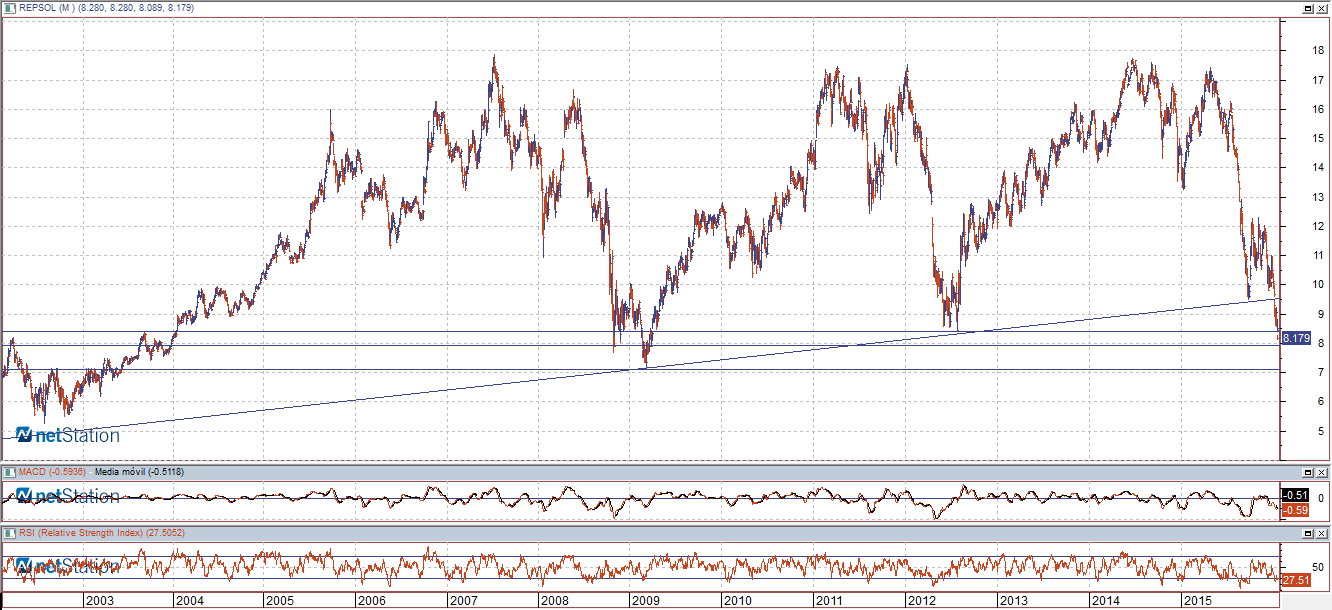This screenshot has height=610, width=1332.
Task: Click the 2004 label on time axis
Action: [x=188, y=600]
